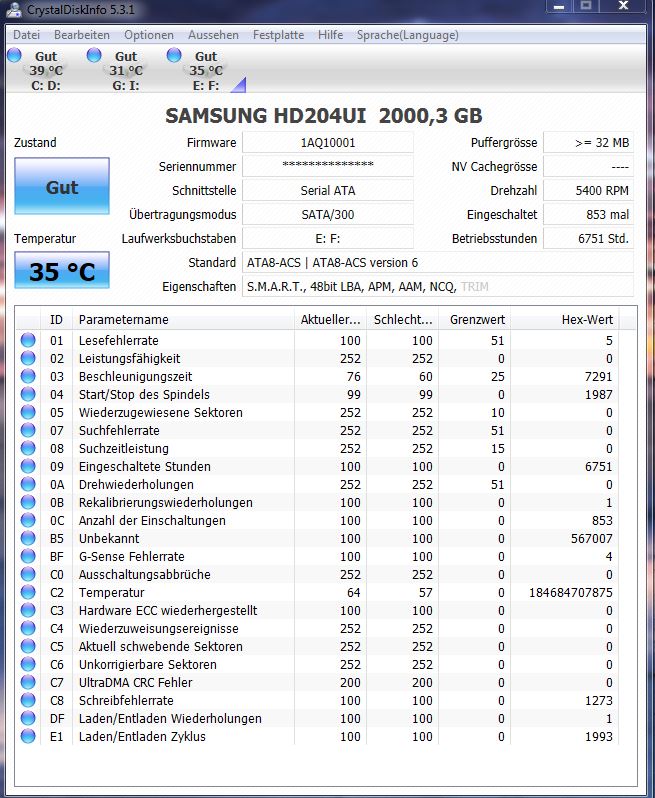Screen dimensions: 655x798
Task: Click the status icon for Unkorrigierbare Sektoren
Action: (x=28, y=664)
